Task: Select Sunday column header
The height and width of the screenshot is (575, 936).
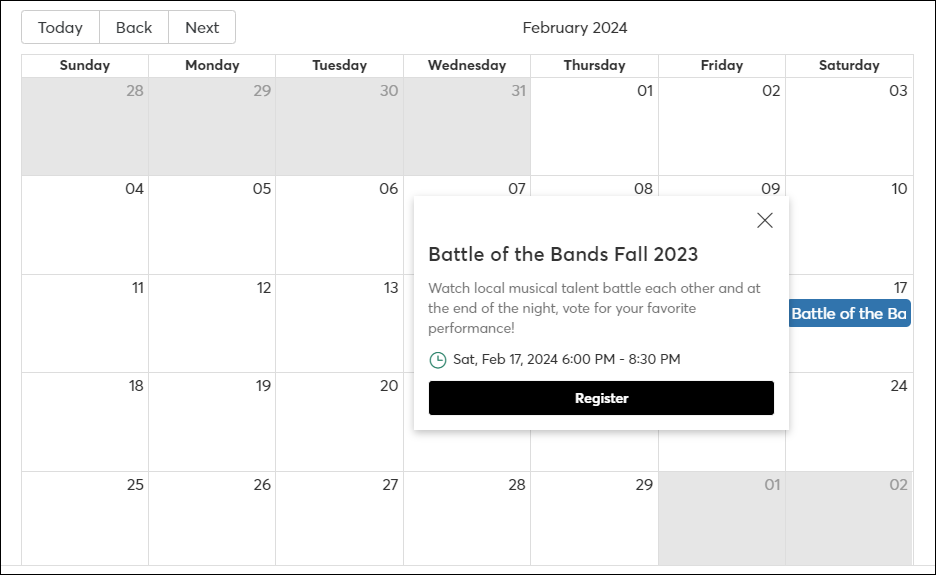Action: [85, 66]
